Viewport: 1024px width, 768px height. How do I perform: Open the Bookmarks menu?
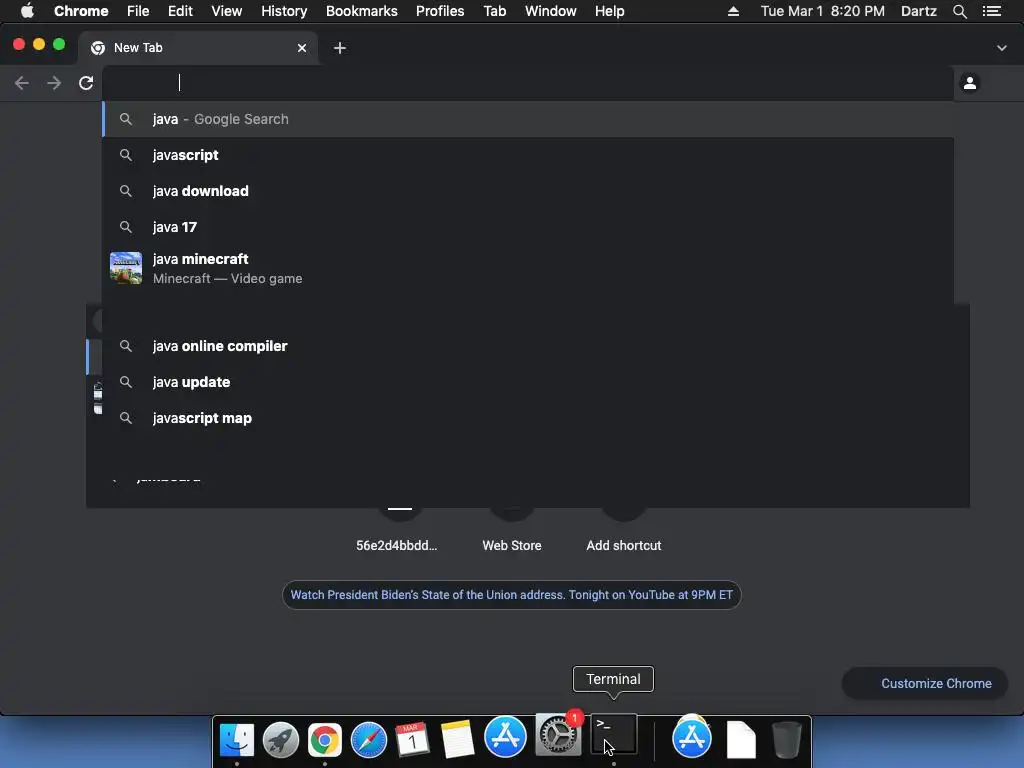[x=362, y=11]
